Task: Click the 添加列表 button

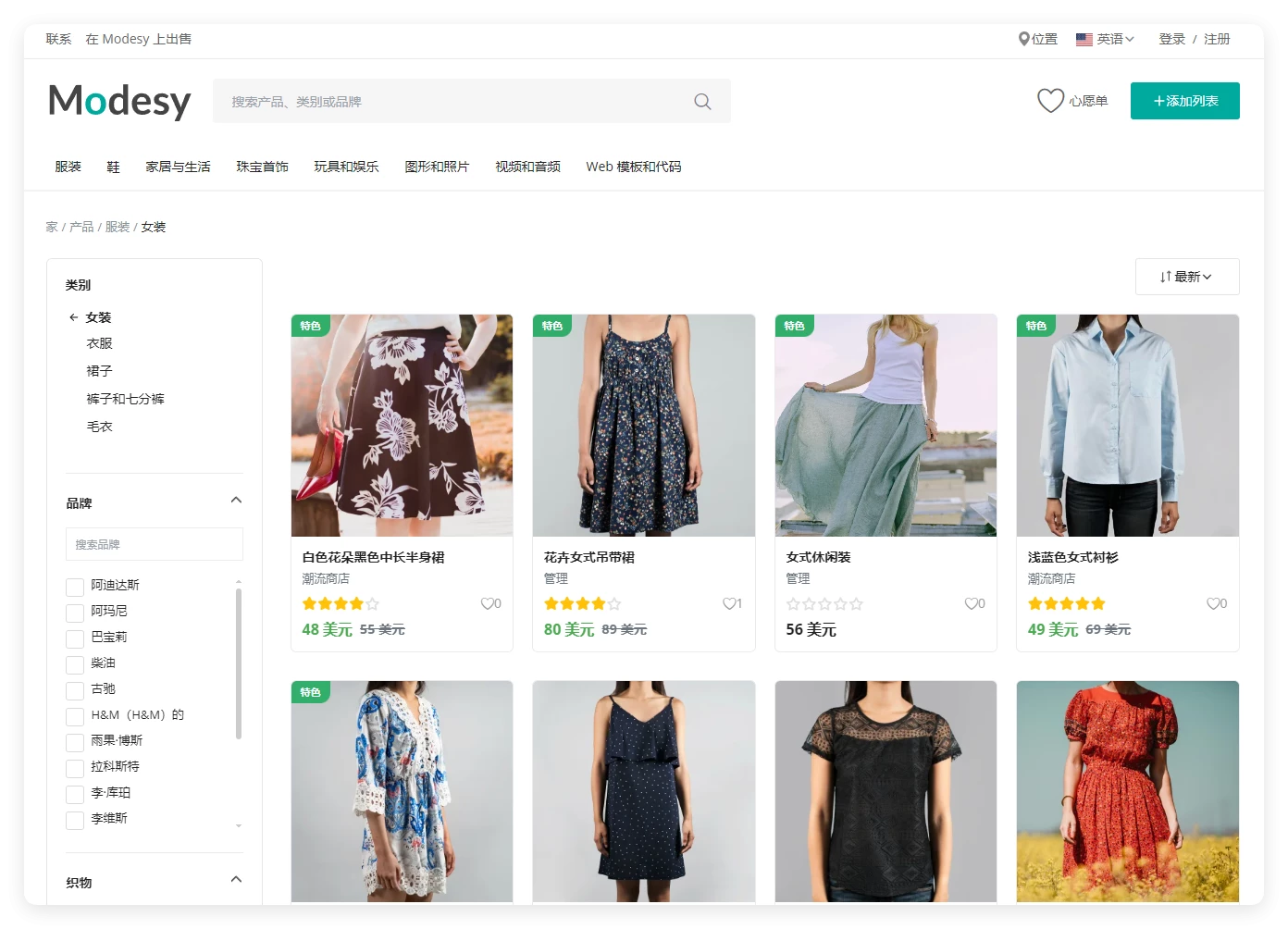Action: (1184, 101)
